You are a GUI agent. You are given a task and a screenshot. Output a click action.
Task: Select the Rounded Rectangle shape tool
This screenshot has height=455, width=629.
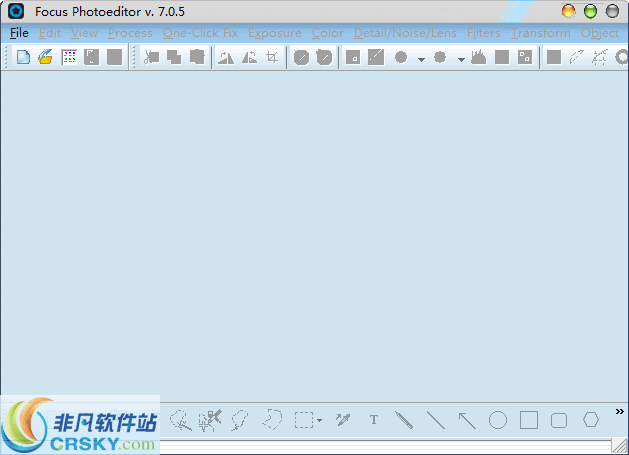559,420
